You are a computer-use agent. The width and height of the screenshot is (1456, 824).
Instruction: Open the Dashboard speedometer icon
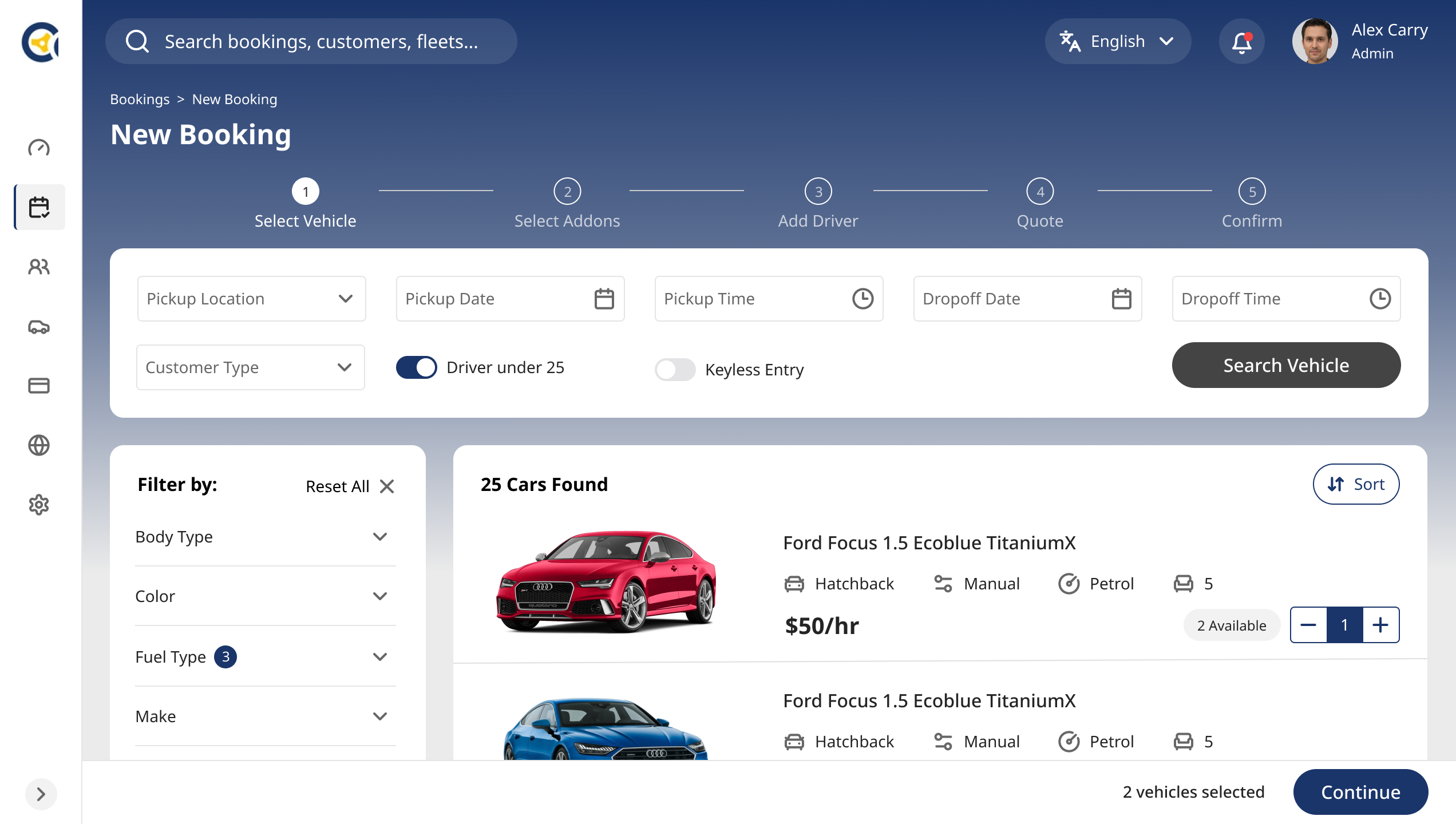tap(39, 148)
